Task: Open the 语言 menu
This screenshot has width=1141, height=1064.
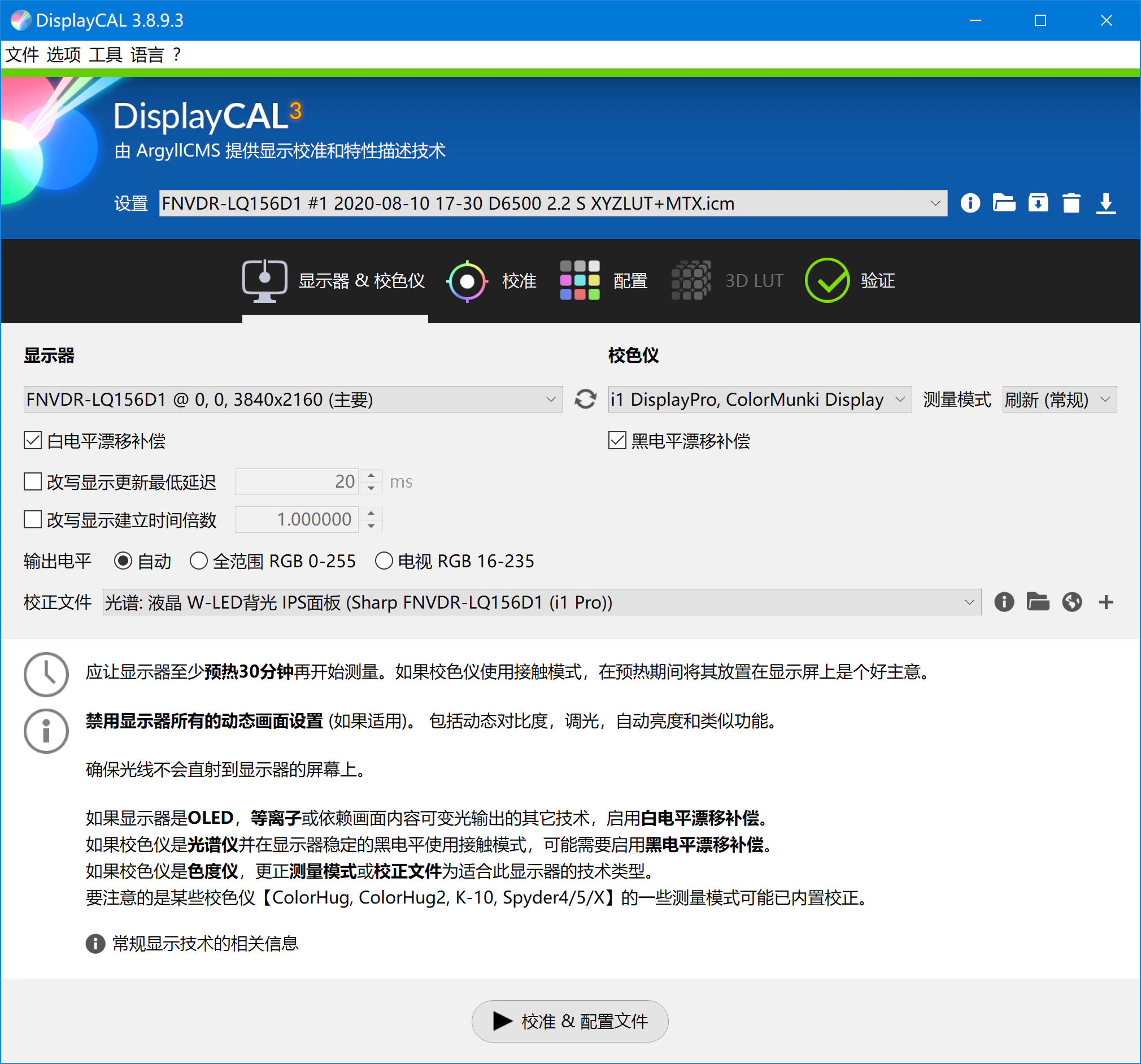Action: 147,55
